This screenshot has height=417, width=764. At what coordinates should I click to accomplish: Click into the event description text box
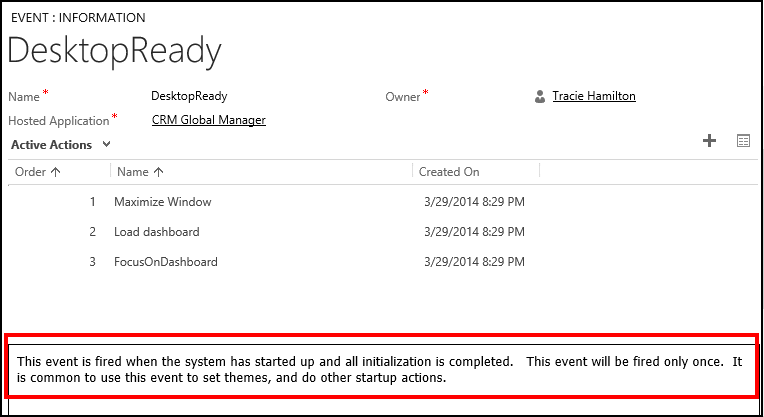coord(381,369)
